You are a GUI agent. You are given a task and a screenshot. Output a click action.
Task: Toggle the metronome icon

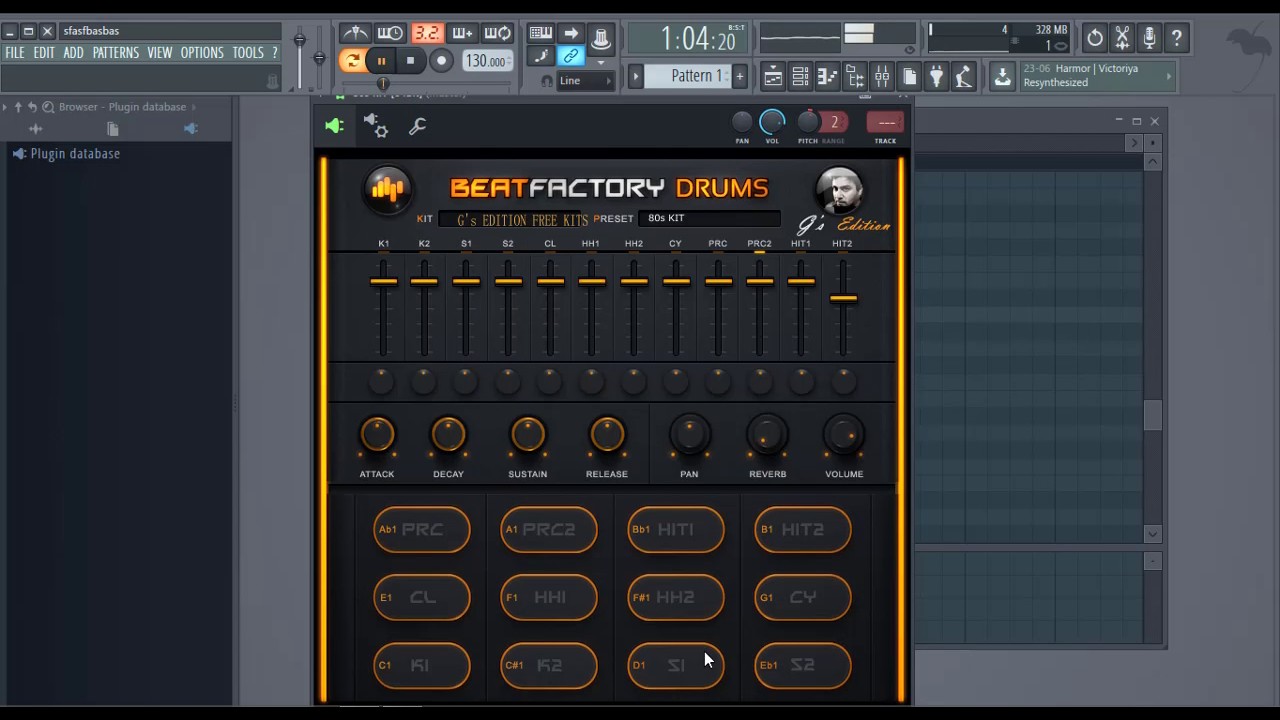pos(355,33)
